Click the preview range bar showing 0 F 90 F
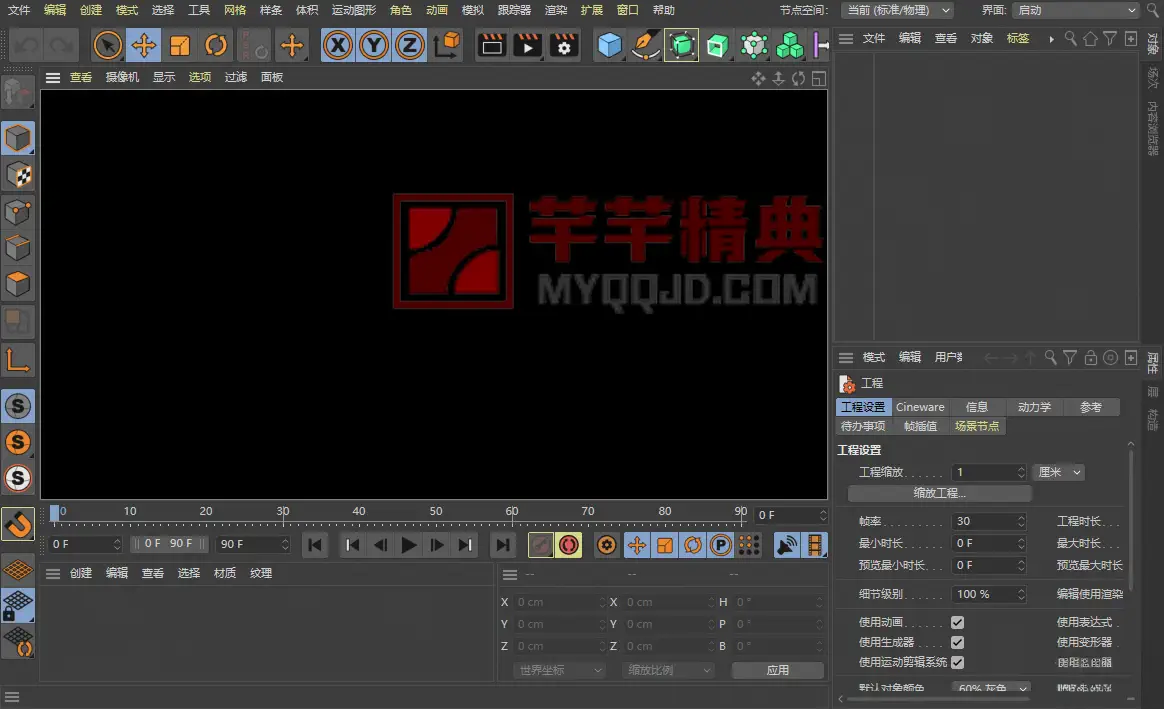The height and width of the screenshot is (709, 1164). [x=169, y=543]
